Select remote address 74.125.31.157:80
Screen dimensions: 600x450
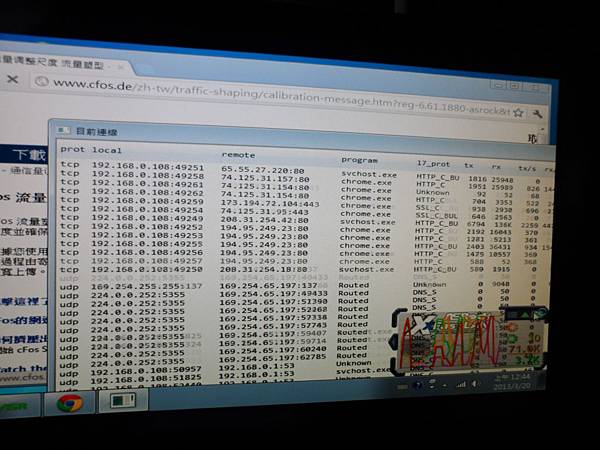pos(265,179)
